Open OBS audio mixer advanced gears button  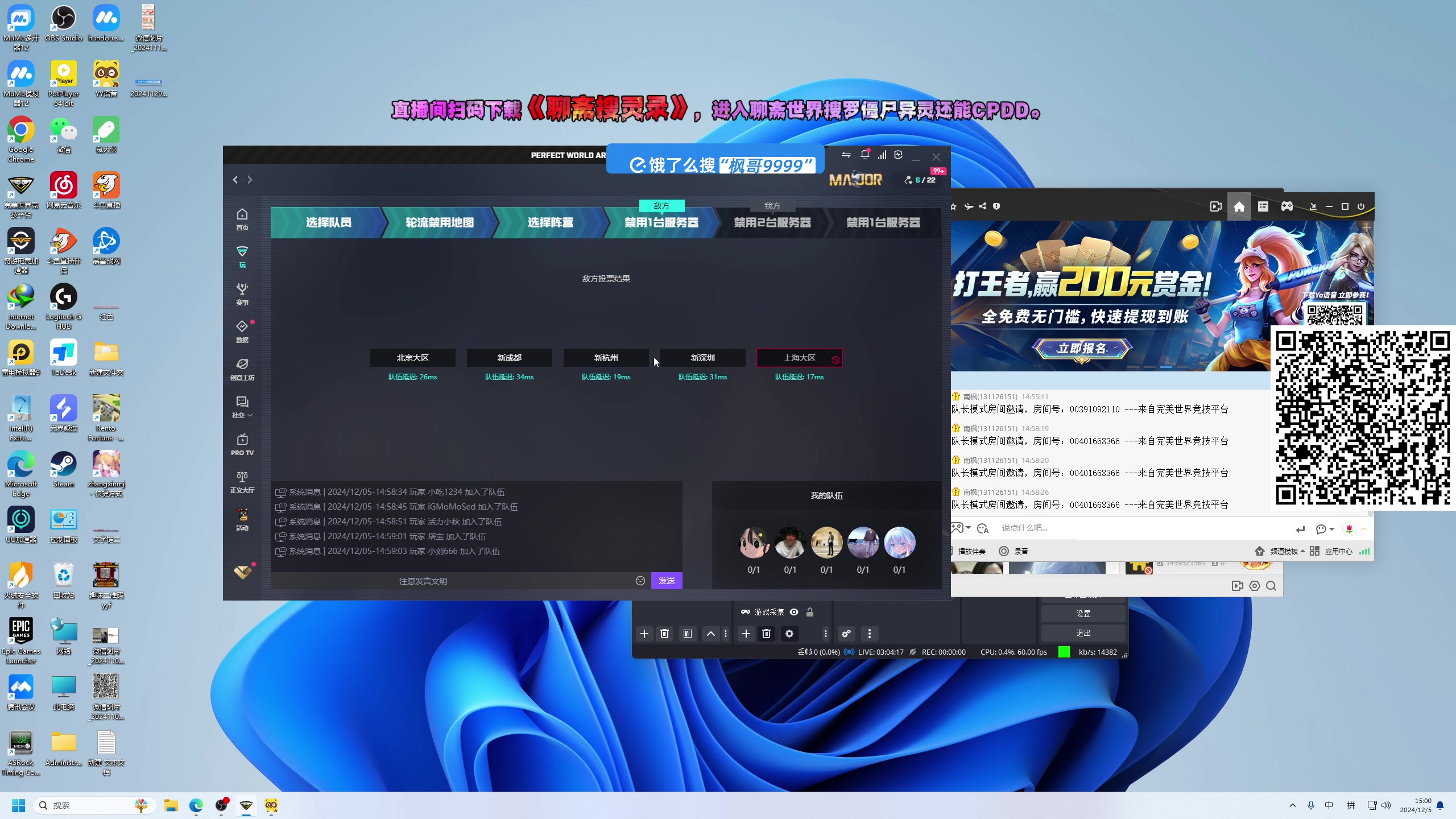click(846, 634)
